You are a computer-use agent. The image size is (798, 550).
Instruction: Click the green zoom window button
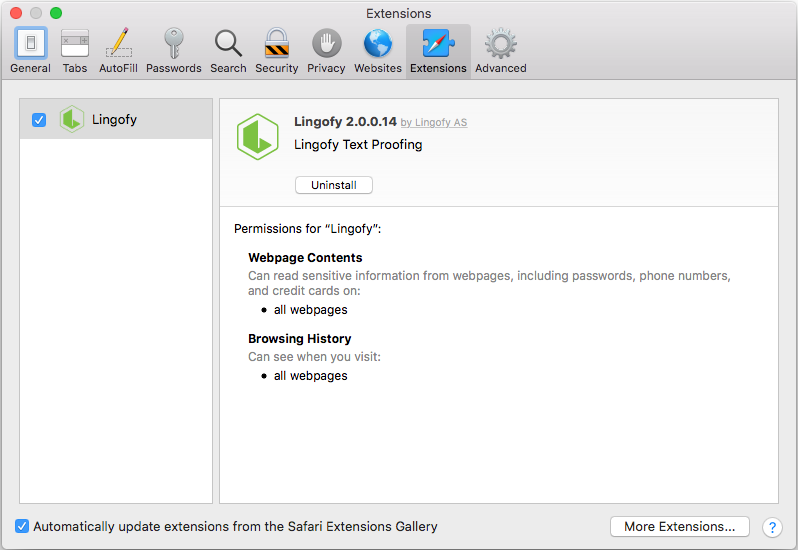pos(56,13)
